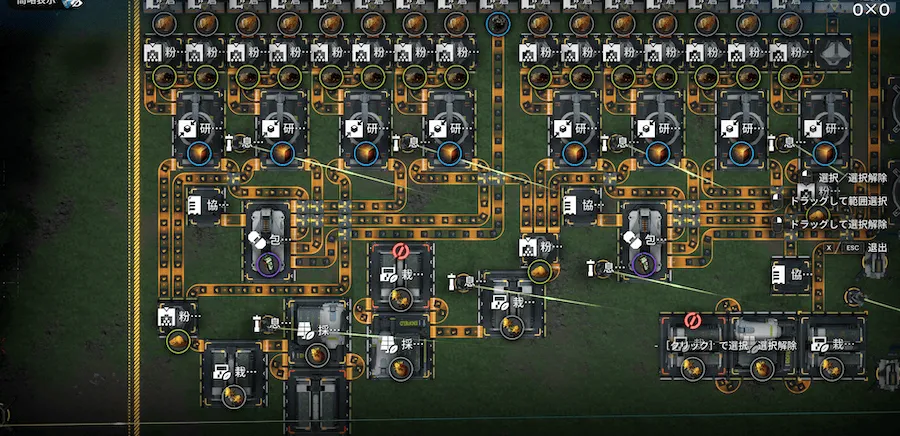Click the [クリック] で選択 tooltip near bottom-right buildings
900x436 pixels.
tap(727, 345)
